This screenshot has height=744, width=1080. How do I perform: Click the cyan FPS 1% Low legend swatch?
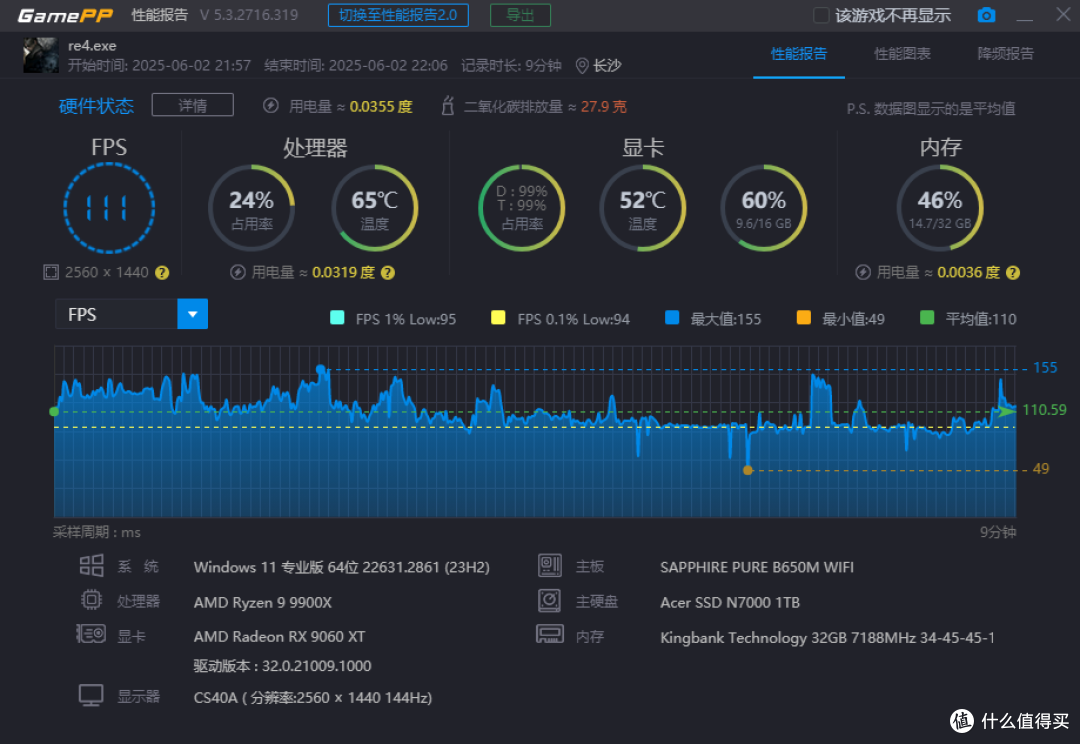[x=337, y=318]
